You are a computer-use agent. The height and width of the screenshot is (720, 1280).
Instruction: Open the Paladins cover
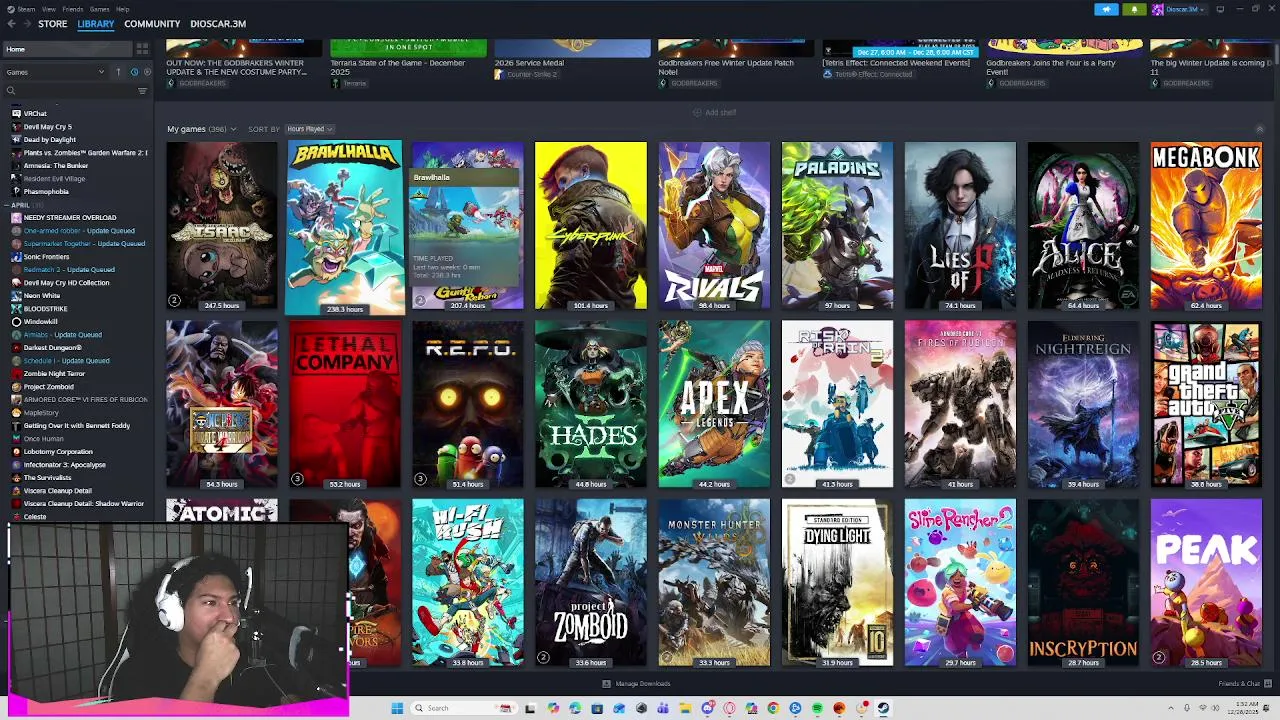837,225
